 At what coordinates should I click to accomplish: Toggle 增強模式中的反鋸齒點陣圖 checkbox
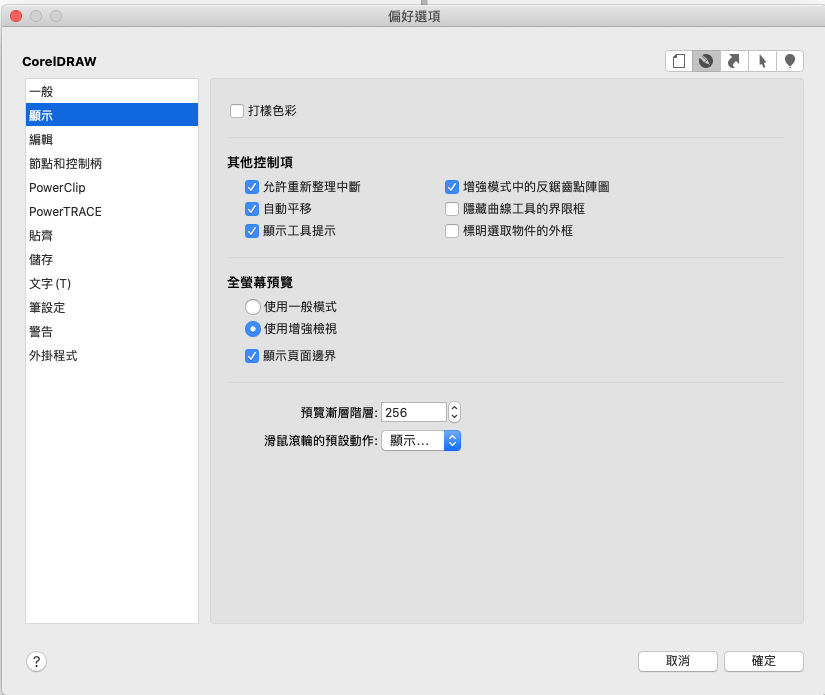(451, 187)
